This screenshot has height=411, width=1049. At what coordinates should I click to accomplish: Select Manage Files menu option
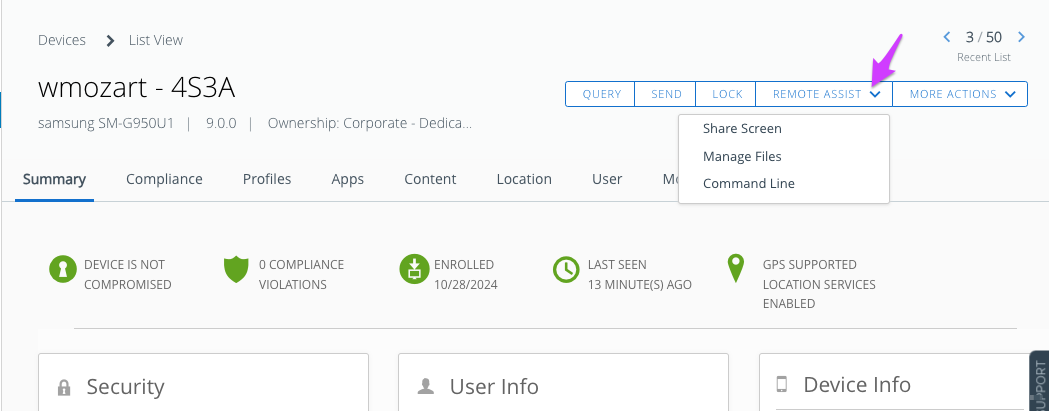(x=742, y=156)
